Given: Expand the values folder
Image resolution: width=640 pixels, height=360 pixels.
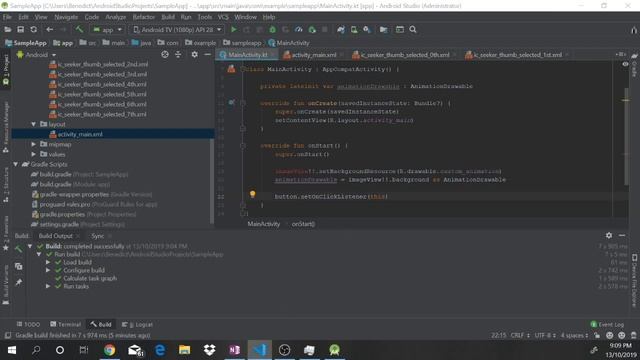Looking at the screenshot, I should [x=33, y=154].
